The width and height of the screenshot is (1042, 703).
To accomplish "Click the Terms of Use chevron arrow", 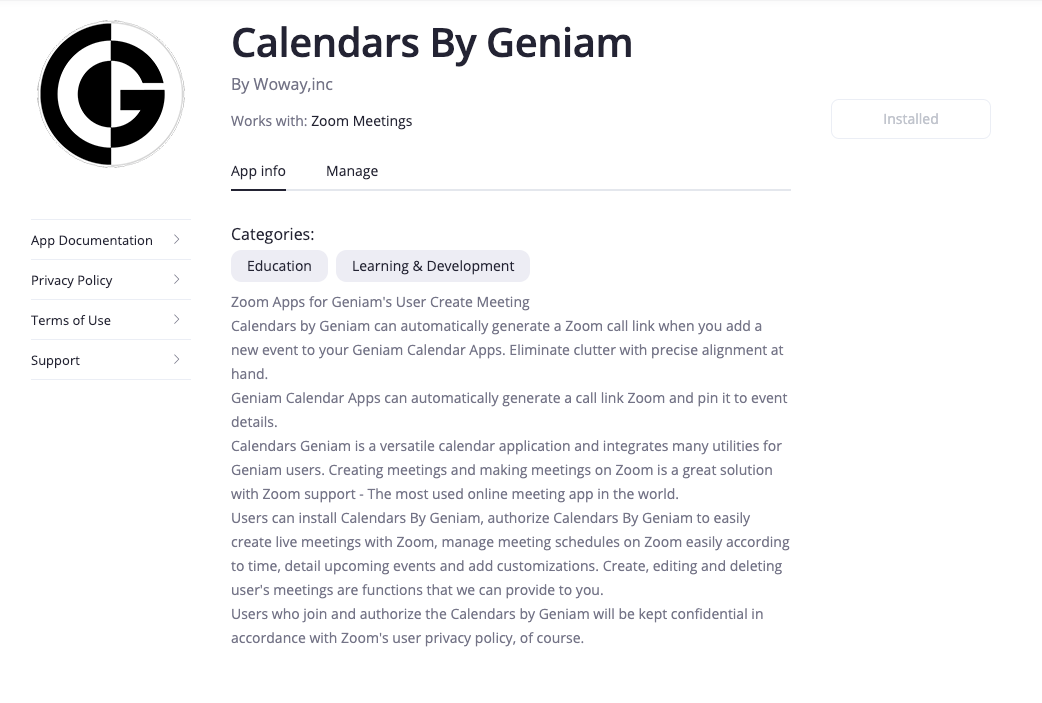I will [x=176, y=319].
